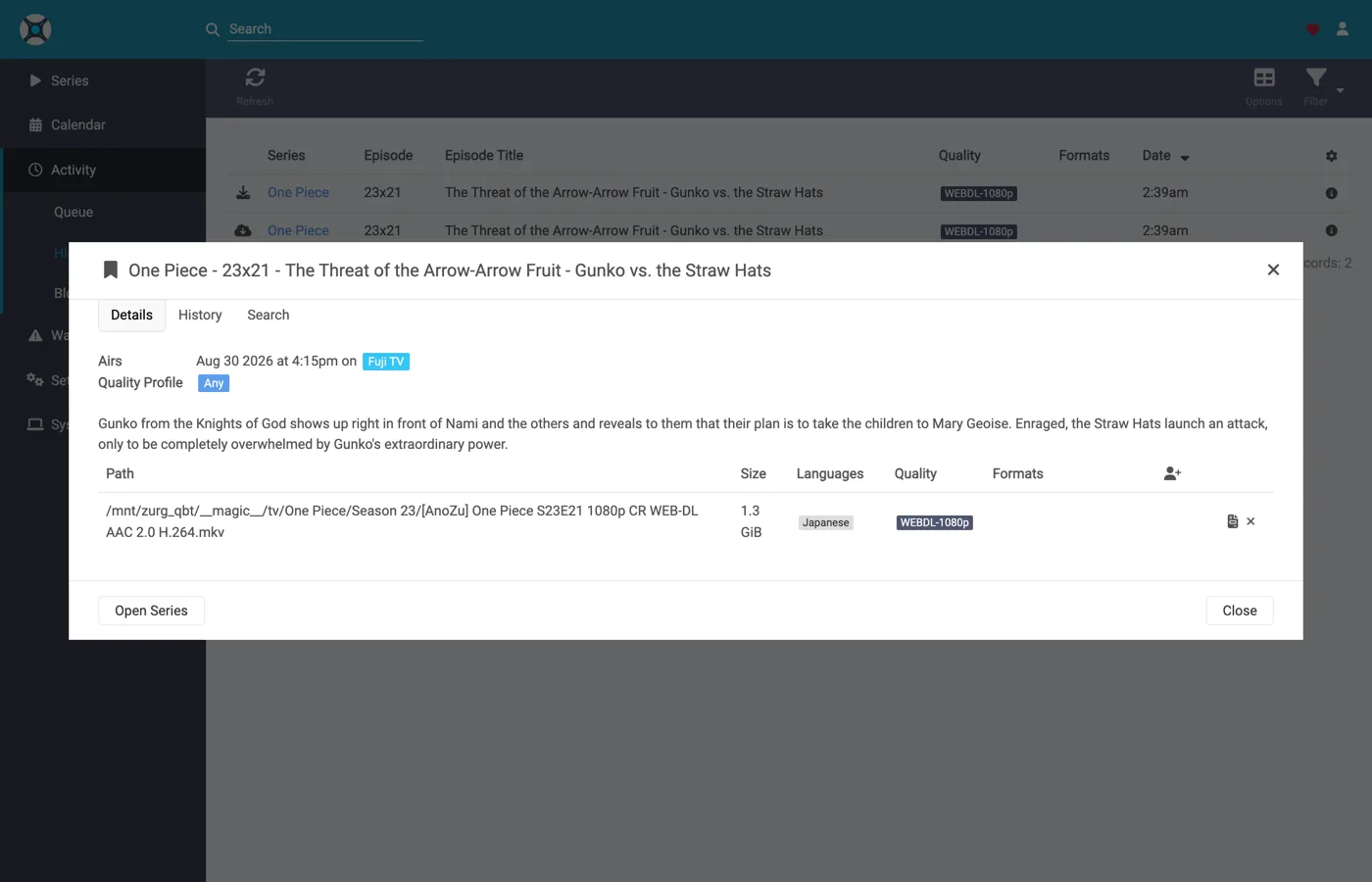
Task: Click the System laptop icon in the sidebar
Action: 35,424
